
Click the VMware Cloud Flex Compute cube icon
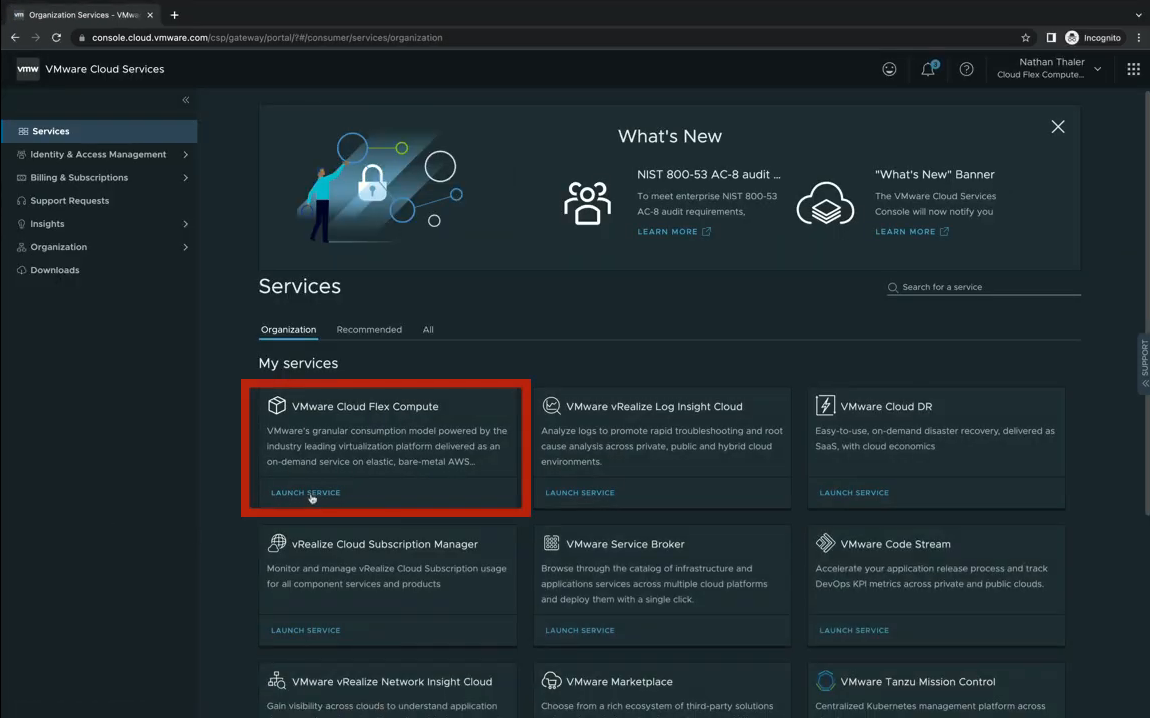click(276, 406)
